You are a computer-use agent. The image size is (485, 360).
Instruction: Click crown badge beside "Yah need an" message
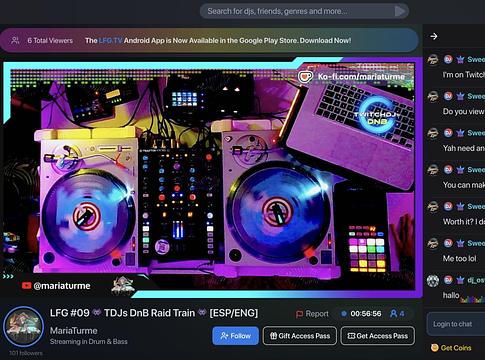(x=460, y=133)
